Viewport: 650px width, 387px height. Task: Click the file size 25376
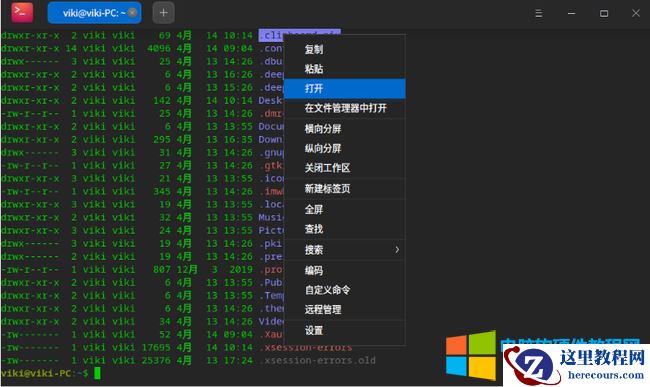click(x=156, y=360)
